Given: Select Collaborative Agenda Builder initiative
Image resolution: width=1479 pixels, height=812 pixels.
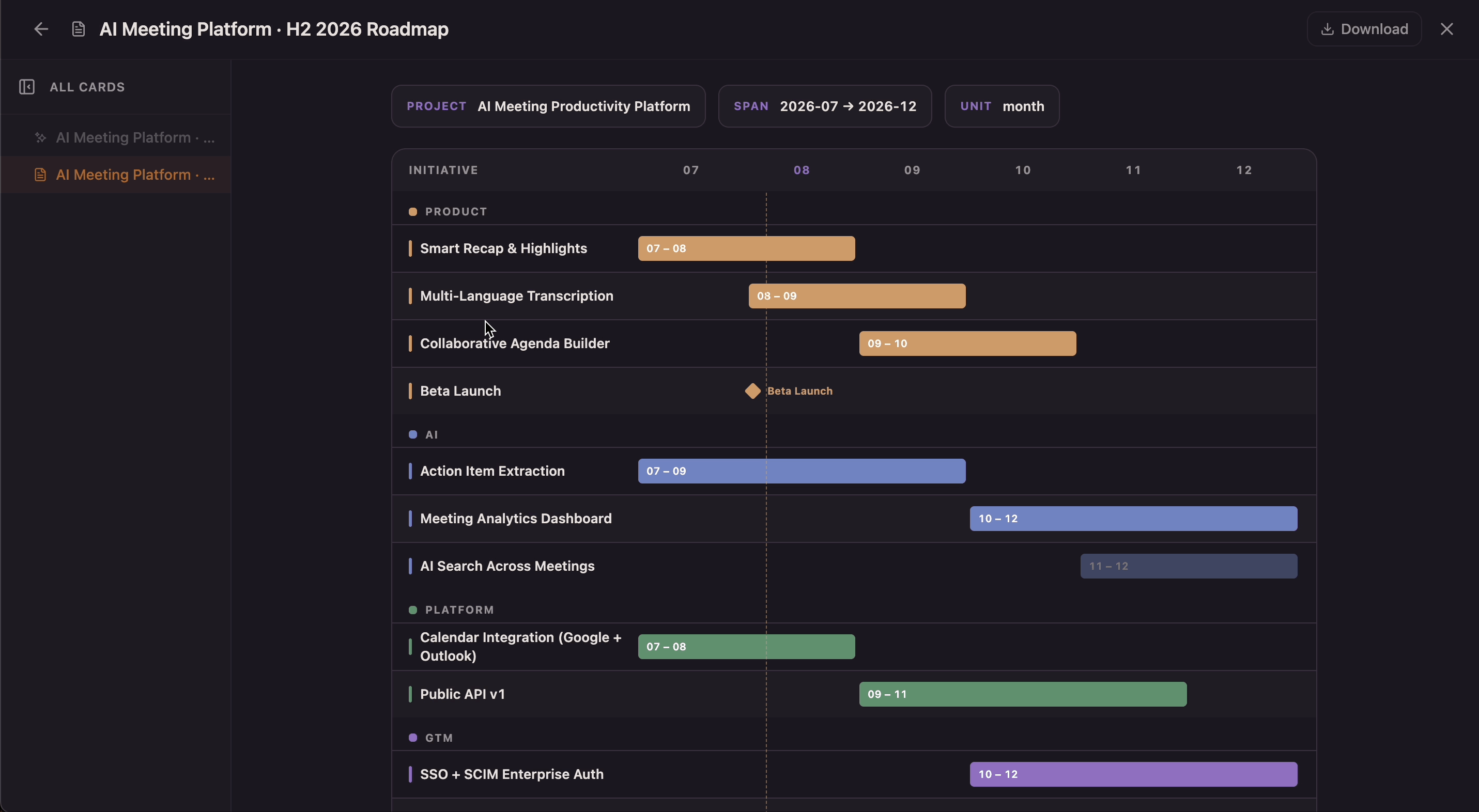Looking at the screenshot, I should 515,343.
